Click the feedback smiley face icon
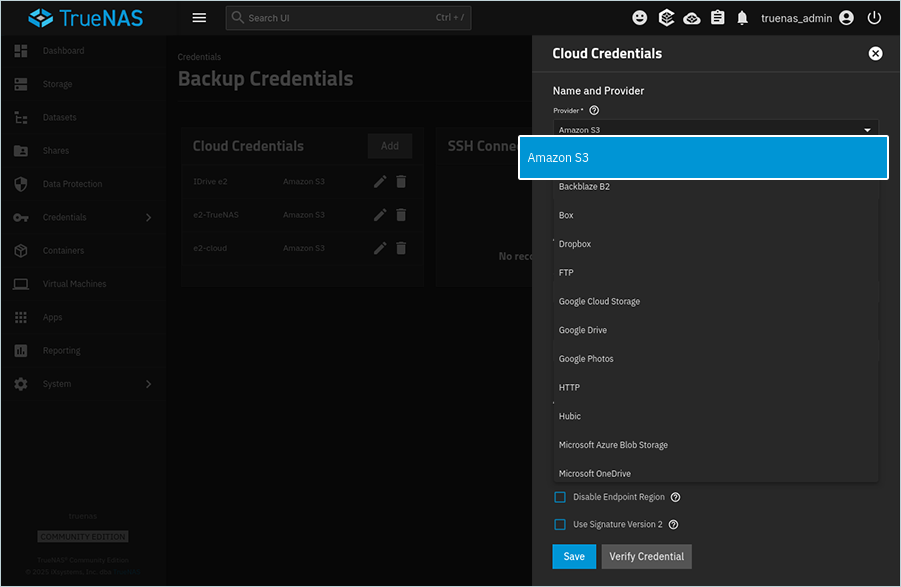901x587 pixels. click(640, 18)
